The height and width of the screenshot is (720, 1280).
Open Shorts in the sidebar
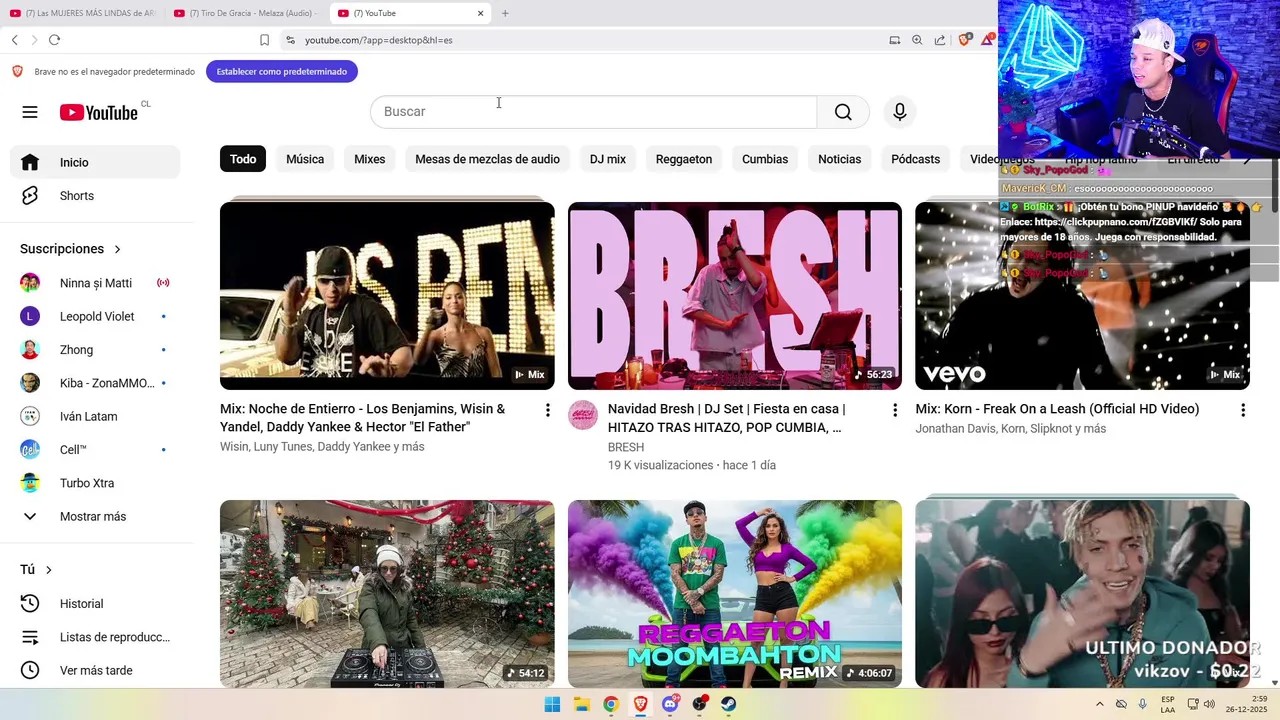click(95, 196)
